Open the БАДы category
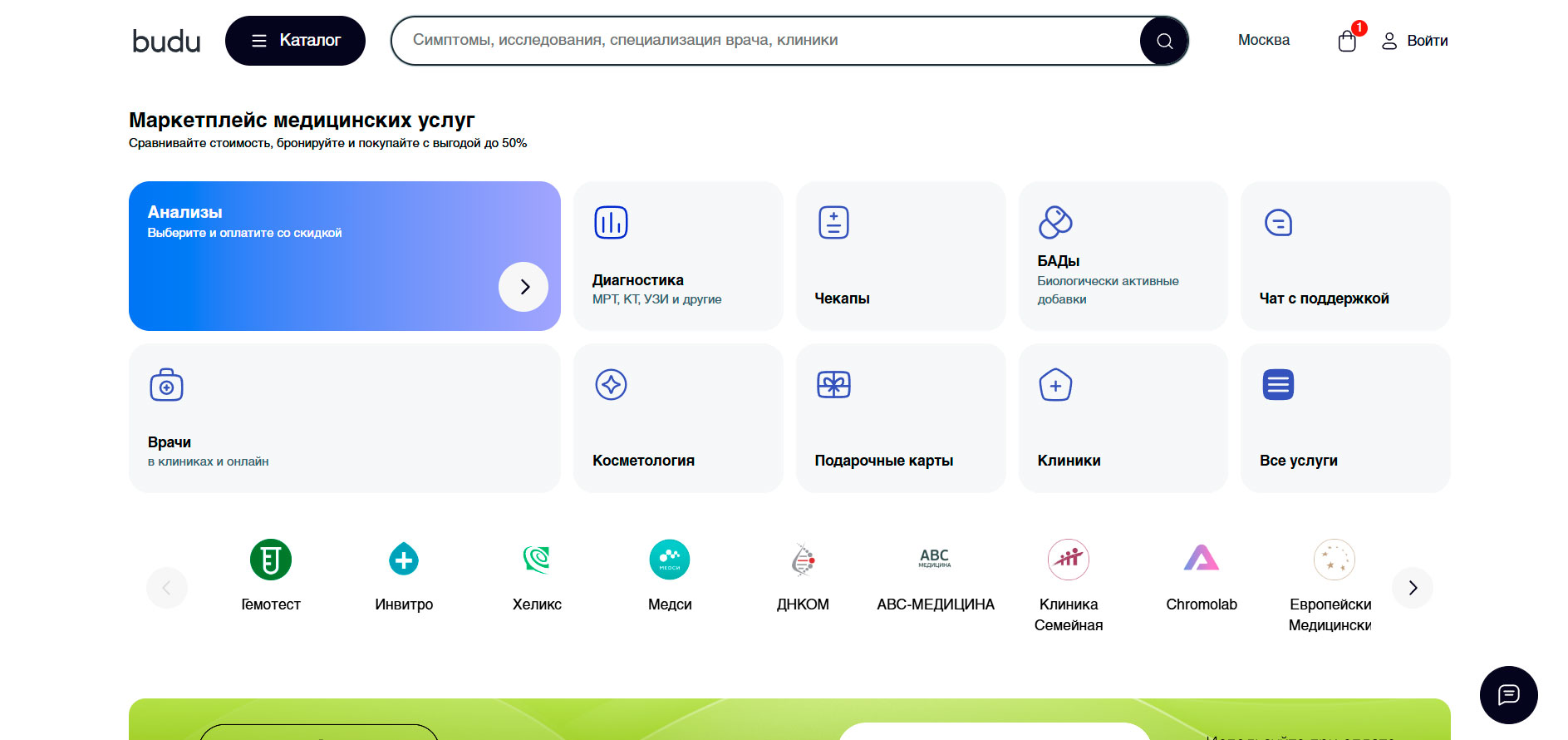The width and height of the screenshot is (1568, 740). (x=1123, y=256)
